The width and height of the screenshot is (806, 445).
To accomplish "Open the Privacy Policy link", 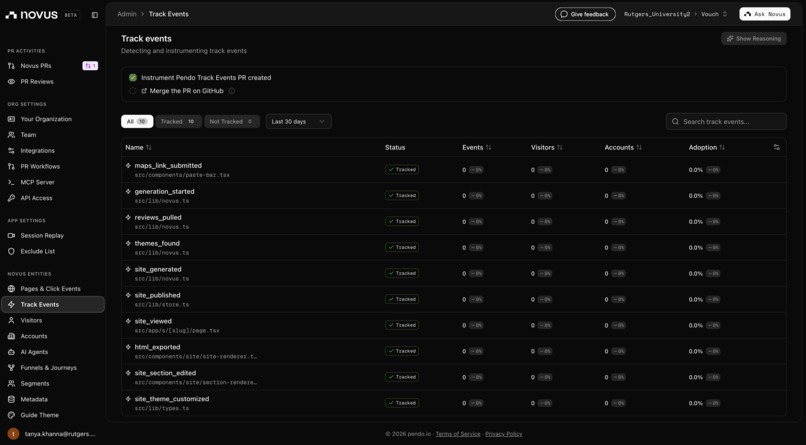I will click(503, 434).
